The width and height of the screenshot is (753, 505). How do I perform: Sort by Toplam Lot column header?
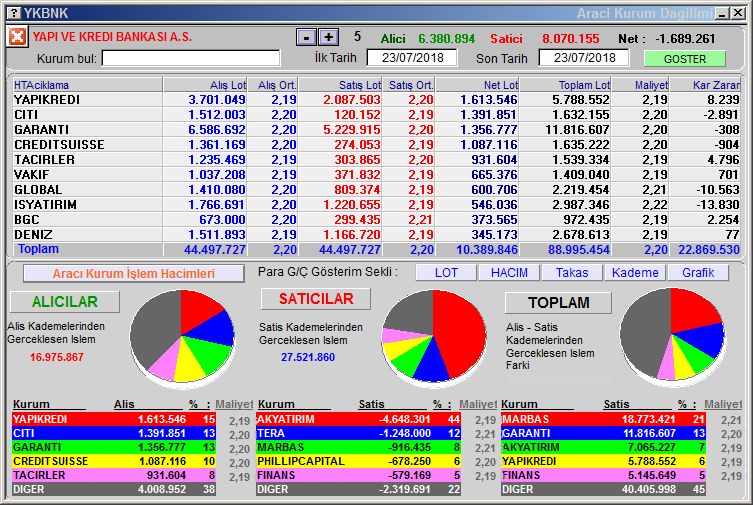566,85
